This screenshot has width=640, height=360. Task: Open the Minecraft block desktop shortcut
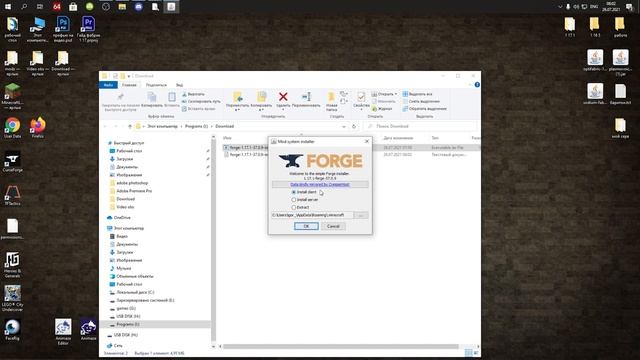tap(12, 96)
